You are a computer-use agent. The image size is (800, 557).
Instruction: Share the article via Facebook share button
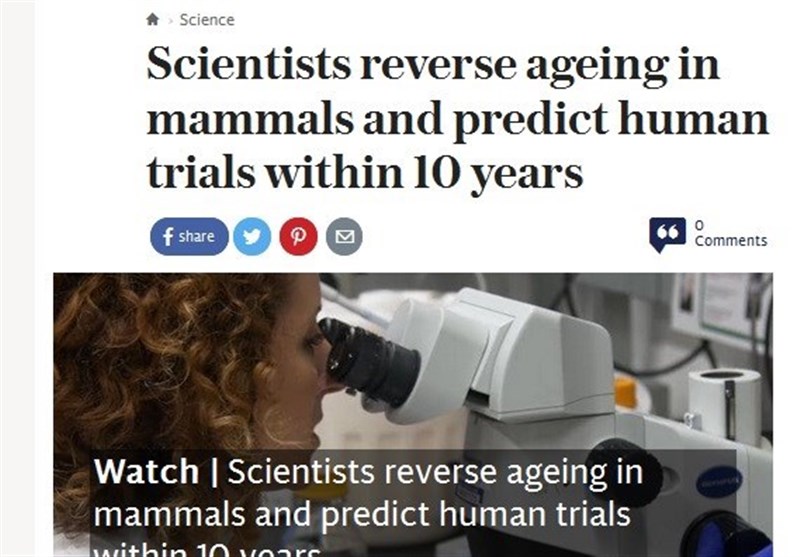tap(189, 237)
